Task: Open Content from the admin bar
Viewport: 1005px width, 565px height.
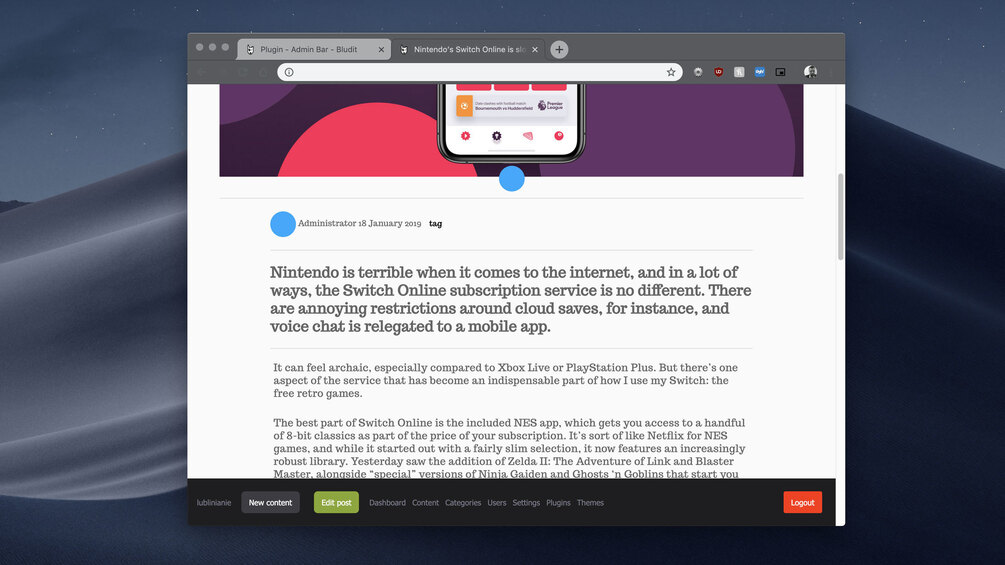Action: [425, 503]
